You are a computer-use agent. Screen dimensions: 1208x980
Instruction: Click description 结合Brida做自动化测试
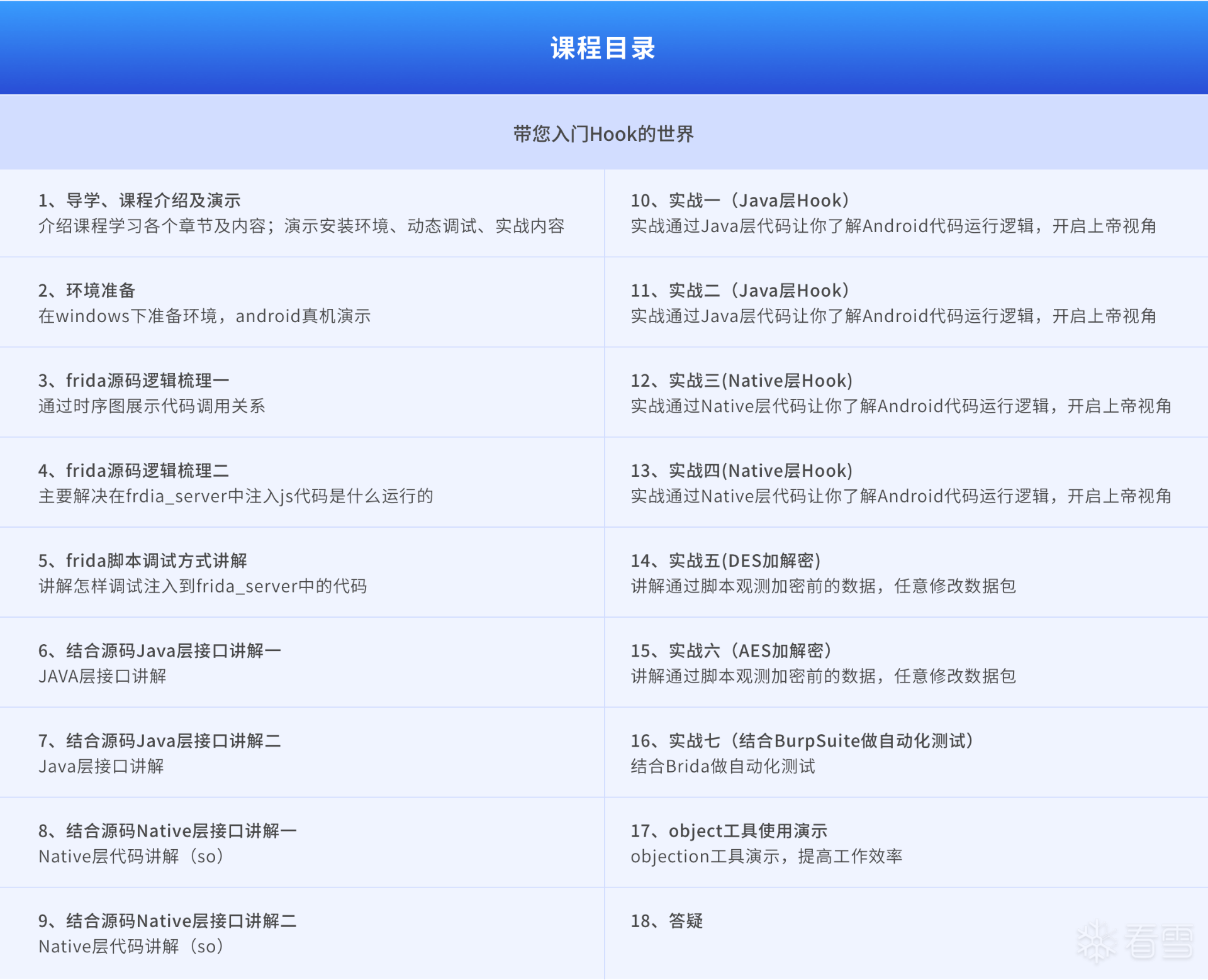[x=723, y=766]
